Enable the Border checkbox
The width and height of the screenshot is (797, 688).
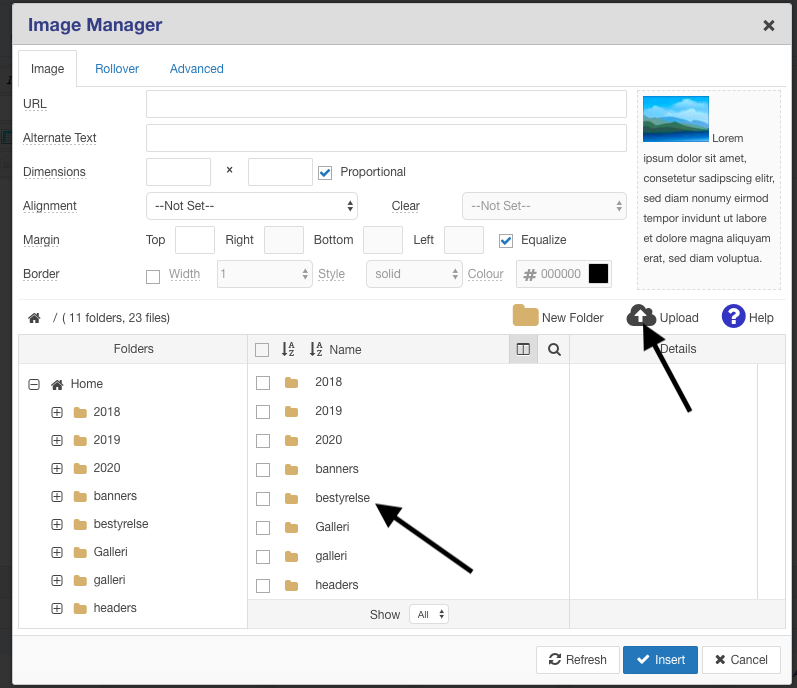click(153, 275)
